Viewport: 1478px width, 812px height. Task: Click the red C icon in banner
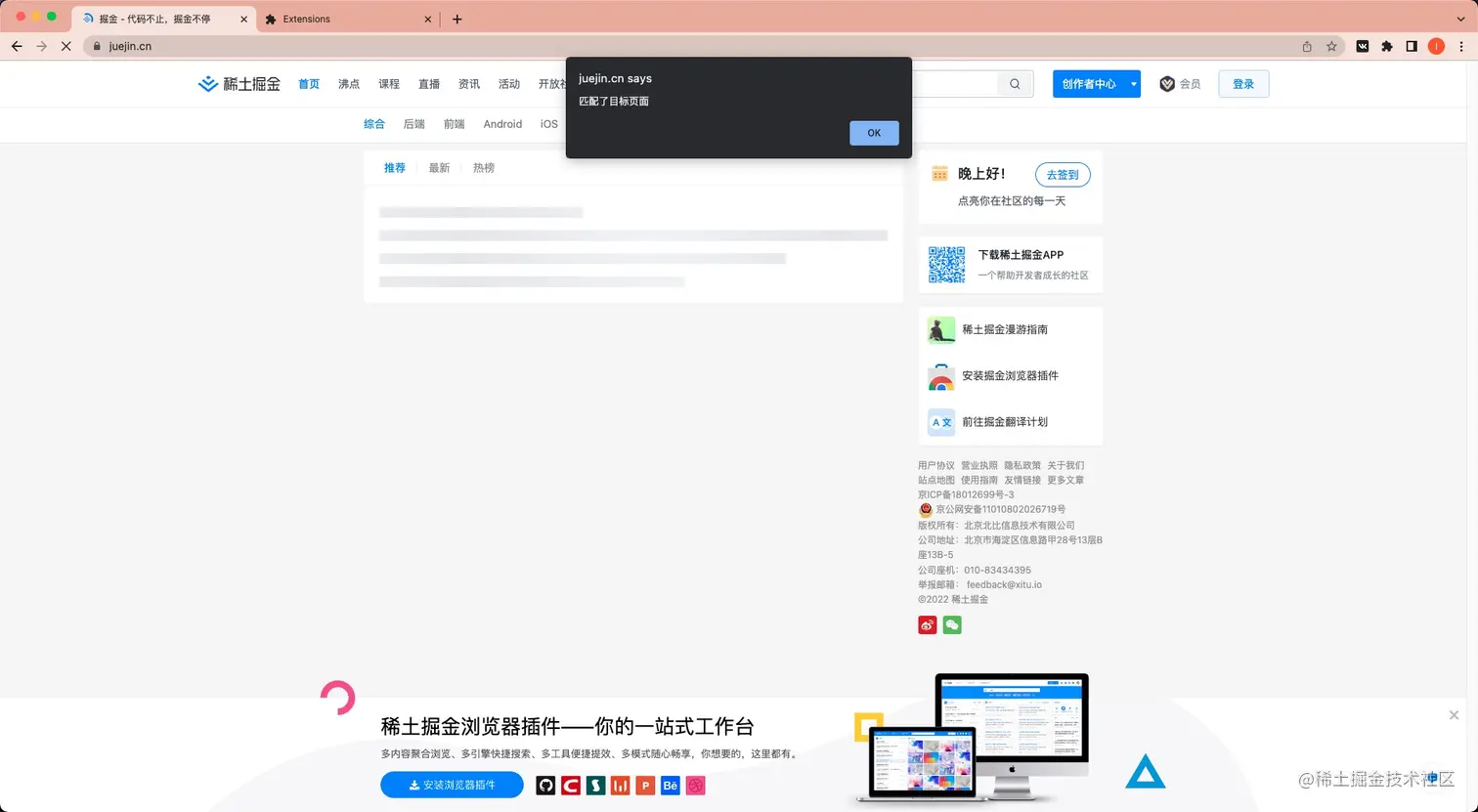571,785
